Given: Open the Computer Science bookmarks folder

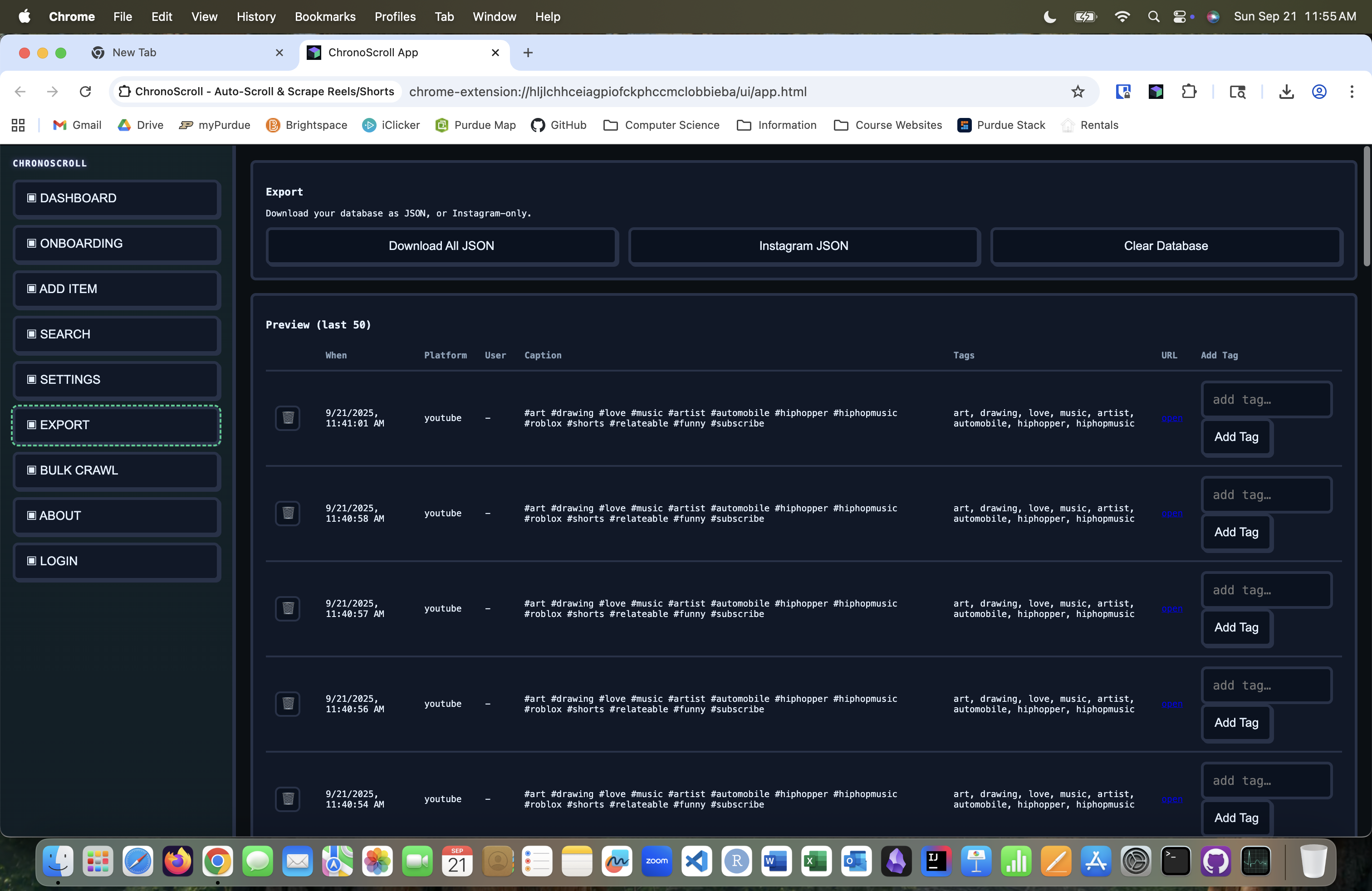Looking at the screenshot, I should [661, 125].
